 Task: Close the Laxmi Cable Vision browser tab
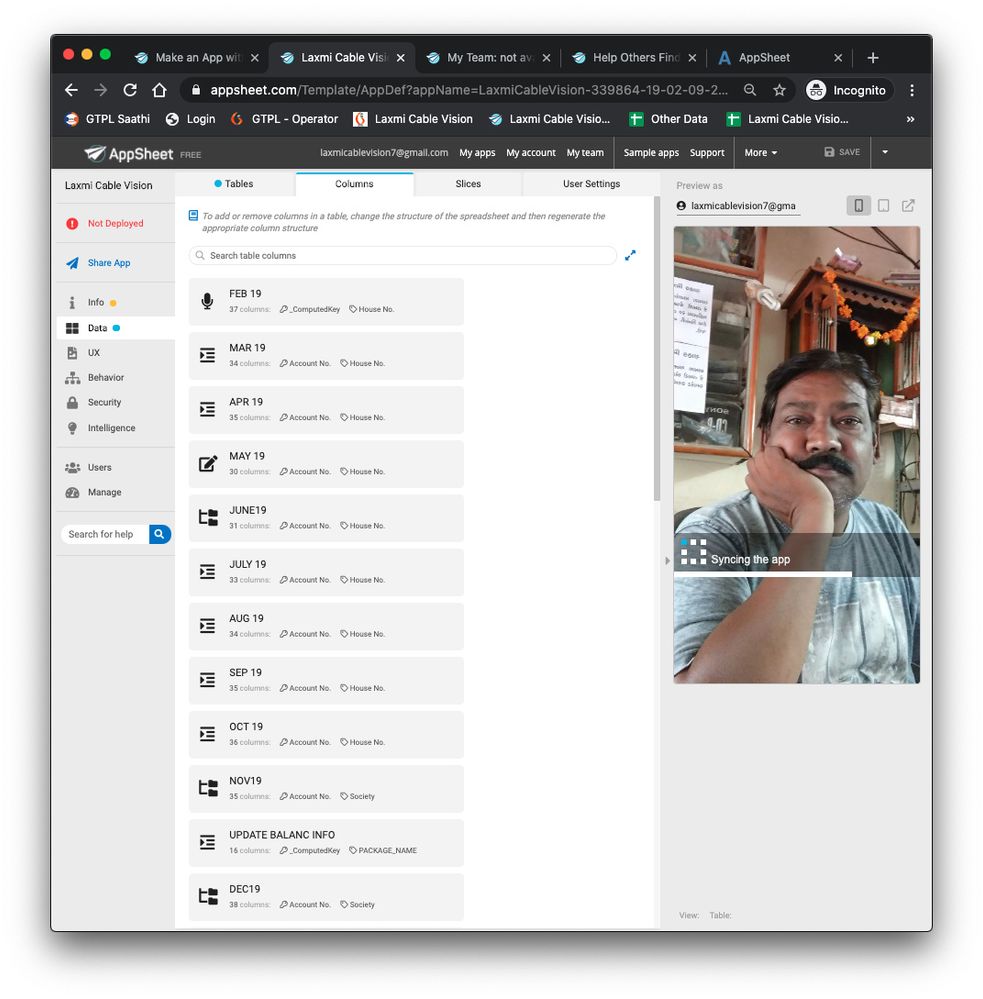point(401,57)
